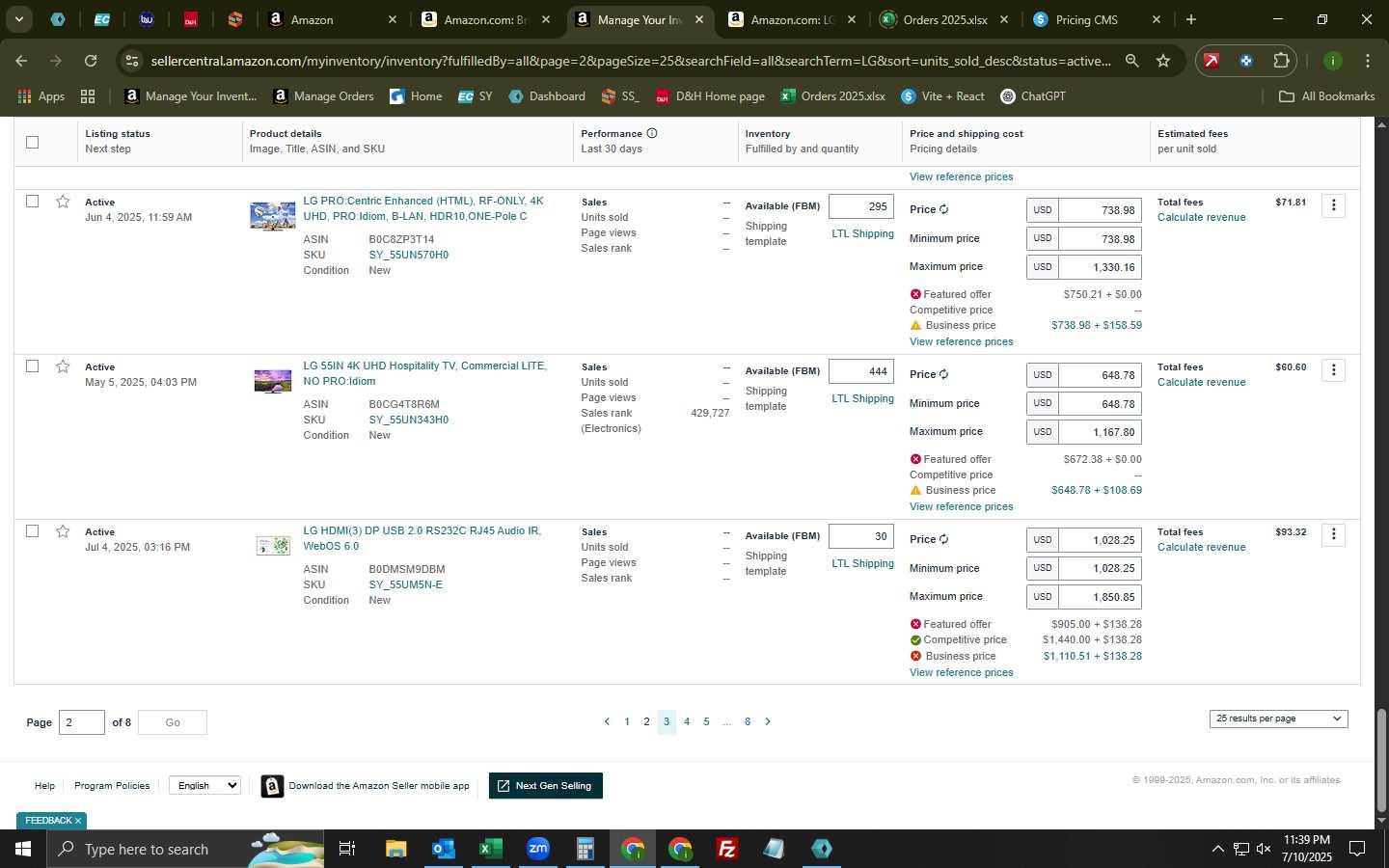
Task: Click the address bar zoom magnifier icon
Action: click(1132, 61)
